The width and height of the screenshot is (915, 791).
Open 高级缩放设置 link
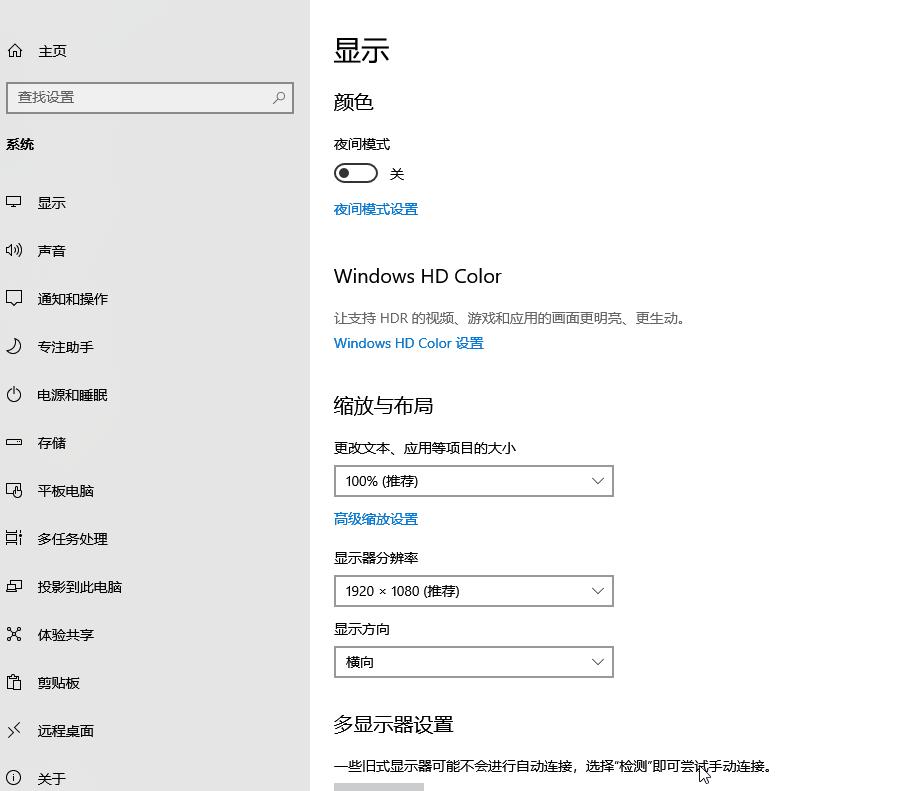pos(375,519)
